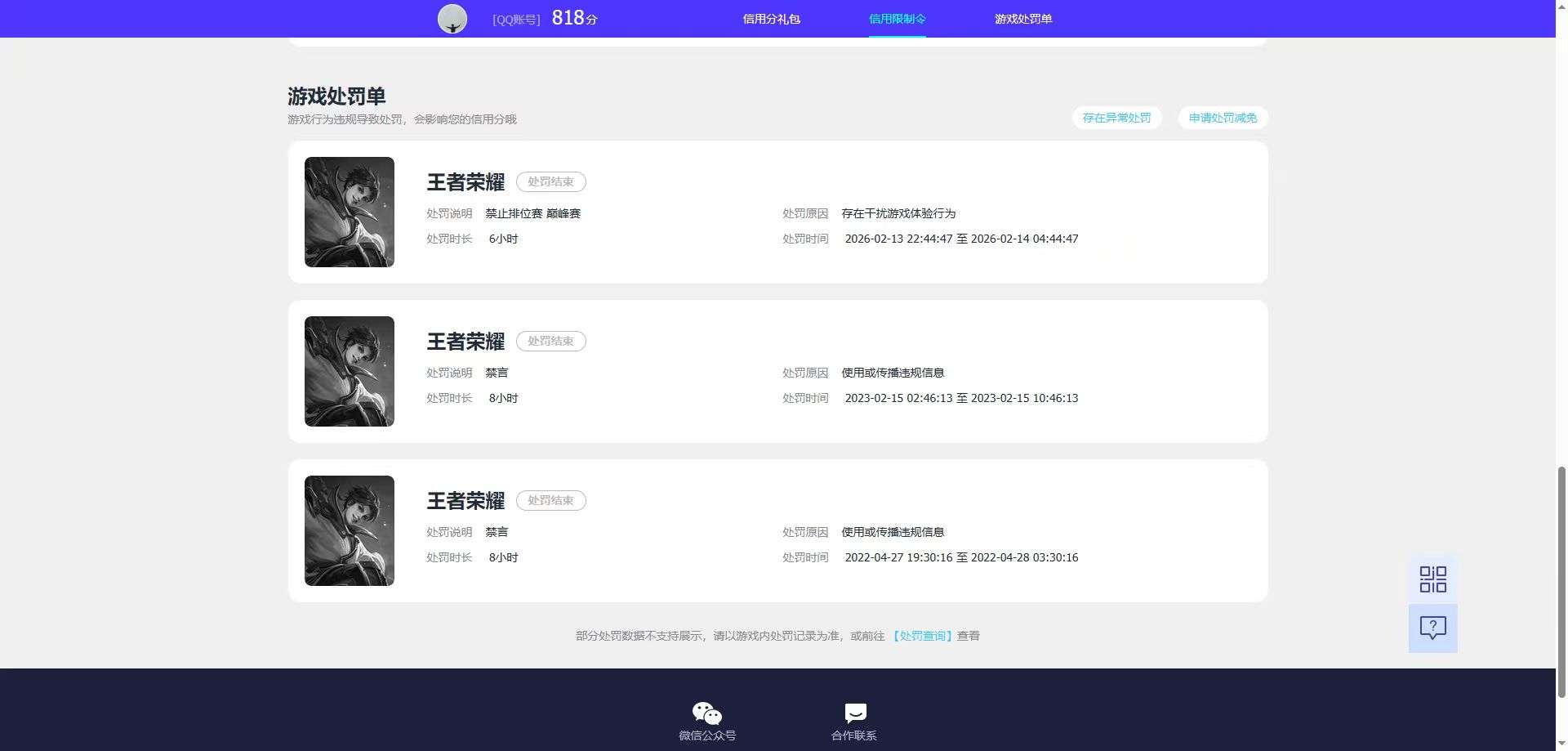This screenshot has width=1568, height=751.
Task: Click time range starting 2022-04-27 19:30:16
Action: pyautogui.click(x=961, y=557)
